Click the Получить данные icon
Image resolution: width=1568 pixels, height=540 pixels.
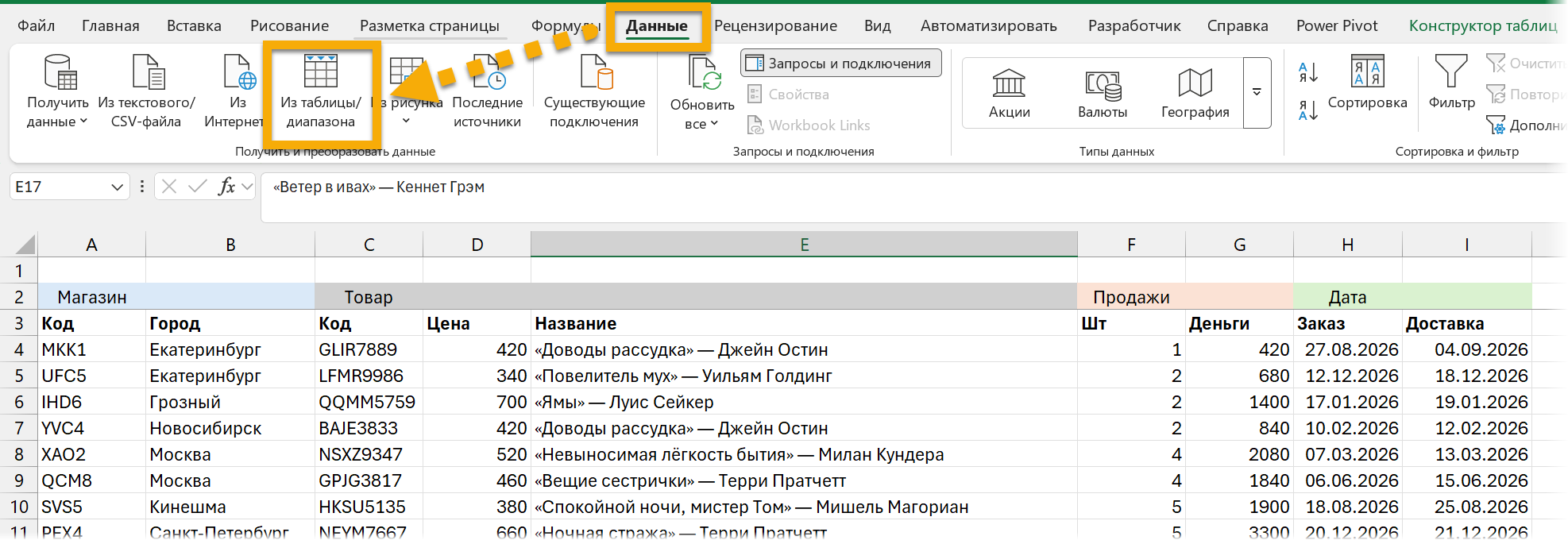pos(60,72)
